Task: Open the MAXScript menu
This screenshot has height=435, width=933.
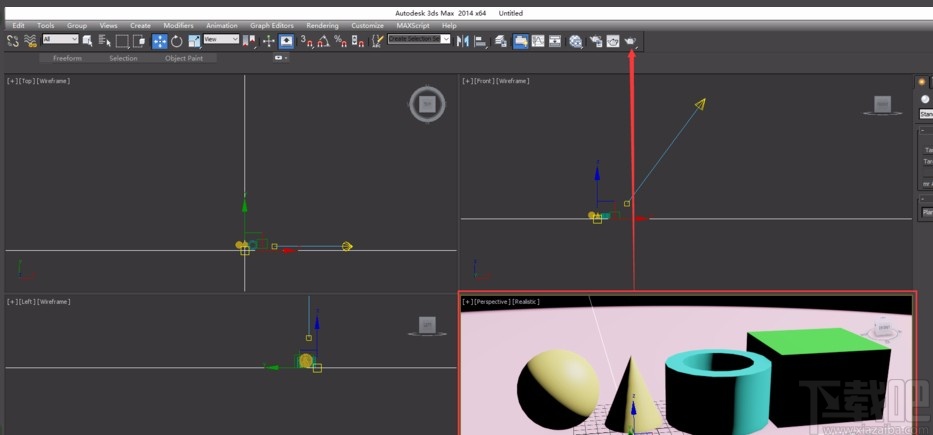Action: point(413,26)
